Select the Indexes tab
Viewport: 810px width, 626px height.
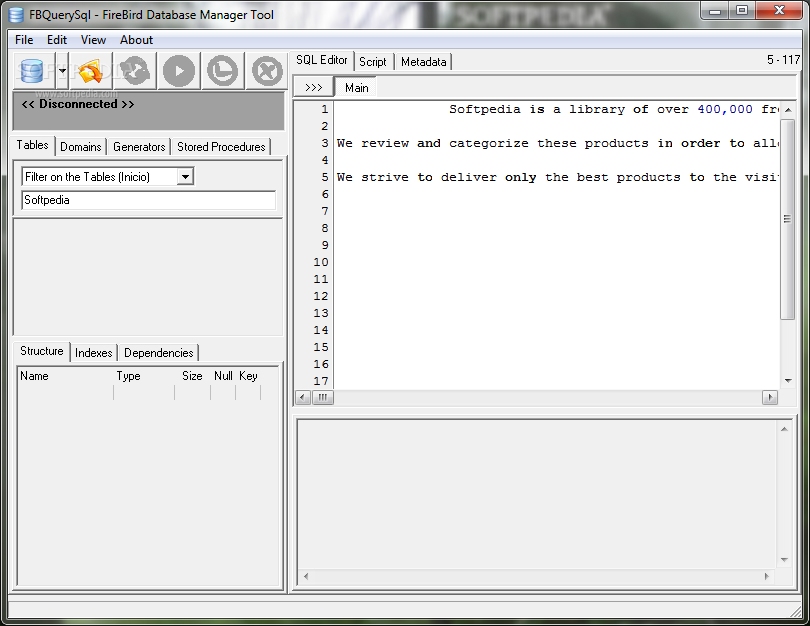pos(94,353)
